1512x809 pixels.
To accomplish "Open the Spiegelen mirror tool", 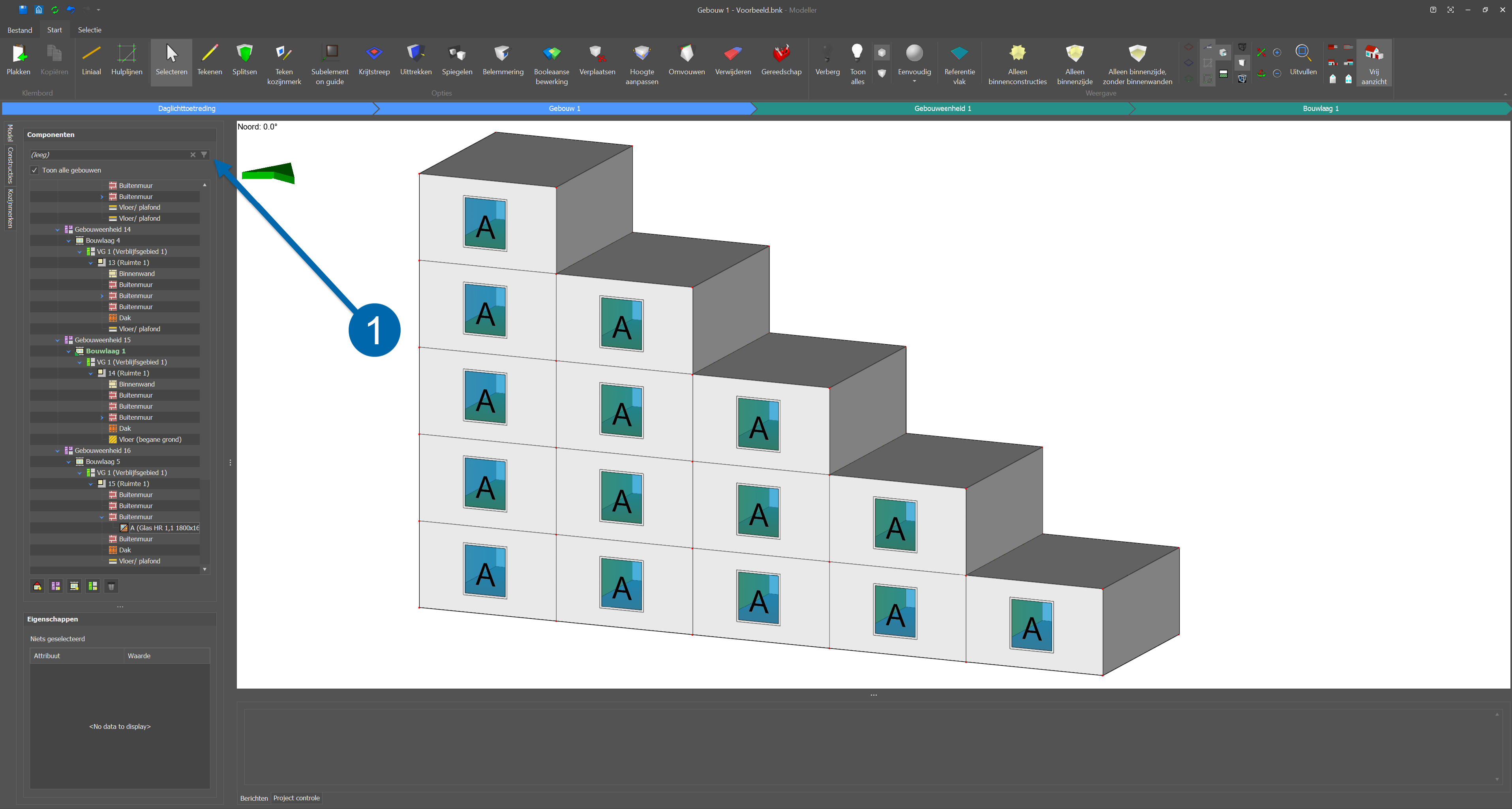I will click(x=457, y=60).
